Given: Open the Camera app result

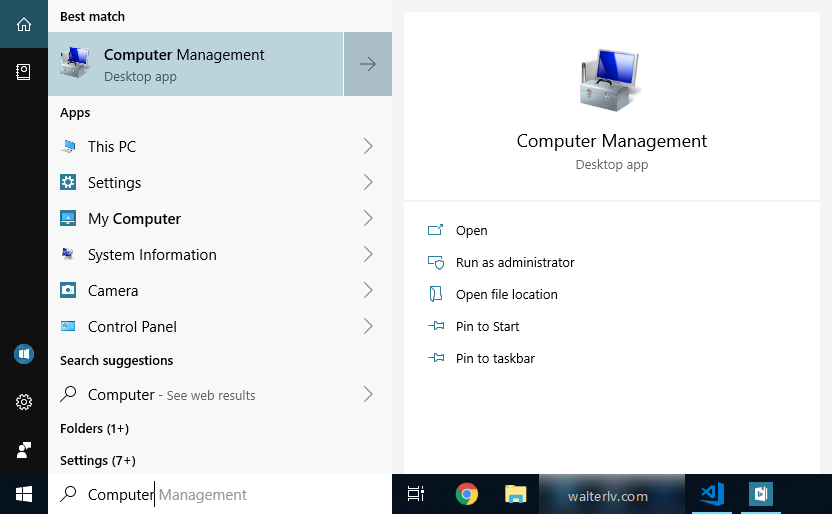Looking at the screenshot, I should click(113, 291).
